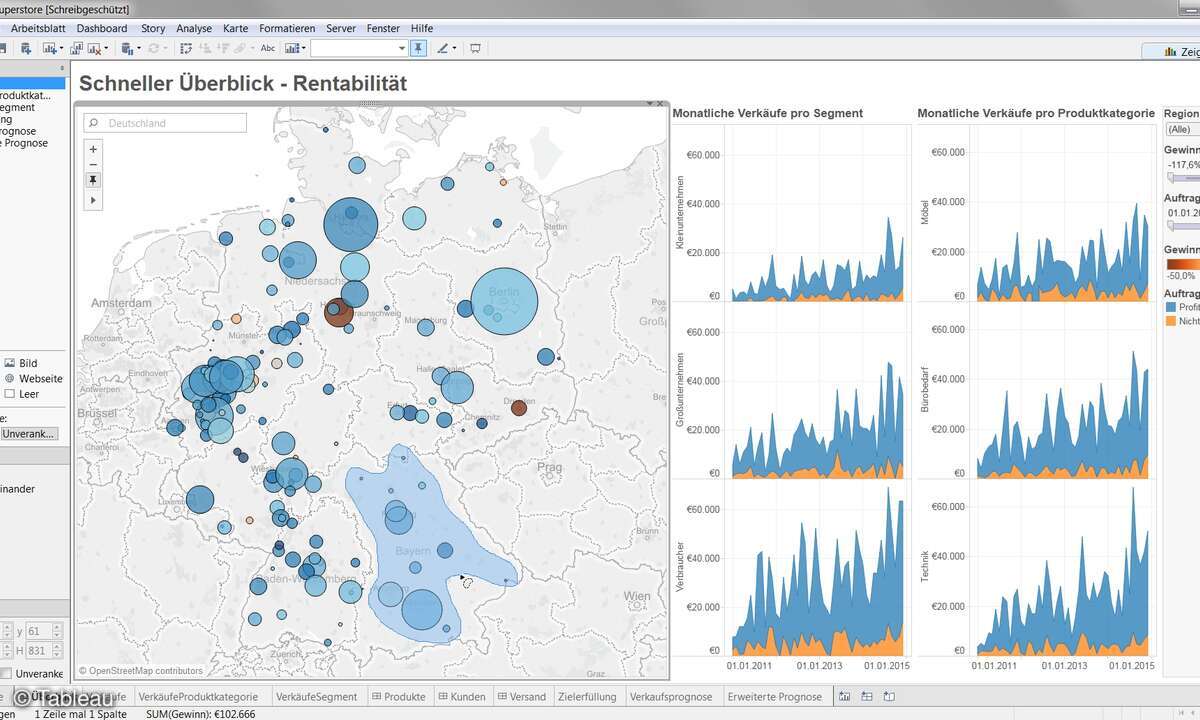Open the highlight pen dropdown arrow
The image size is (1200, 720).
coord(454,48)
